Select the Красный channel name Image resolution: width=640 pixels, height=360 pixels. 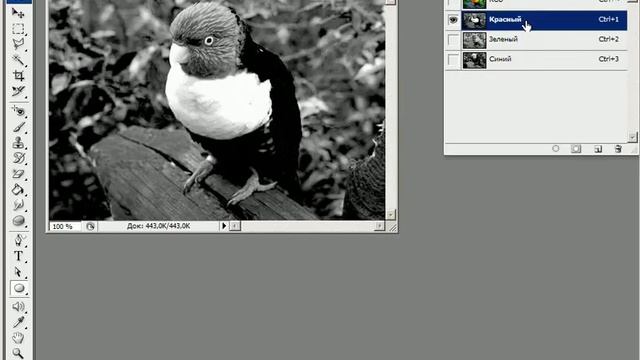(505, 20)
